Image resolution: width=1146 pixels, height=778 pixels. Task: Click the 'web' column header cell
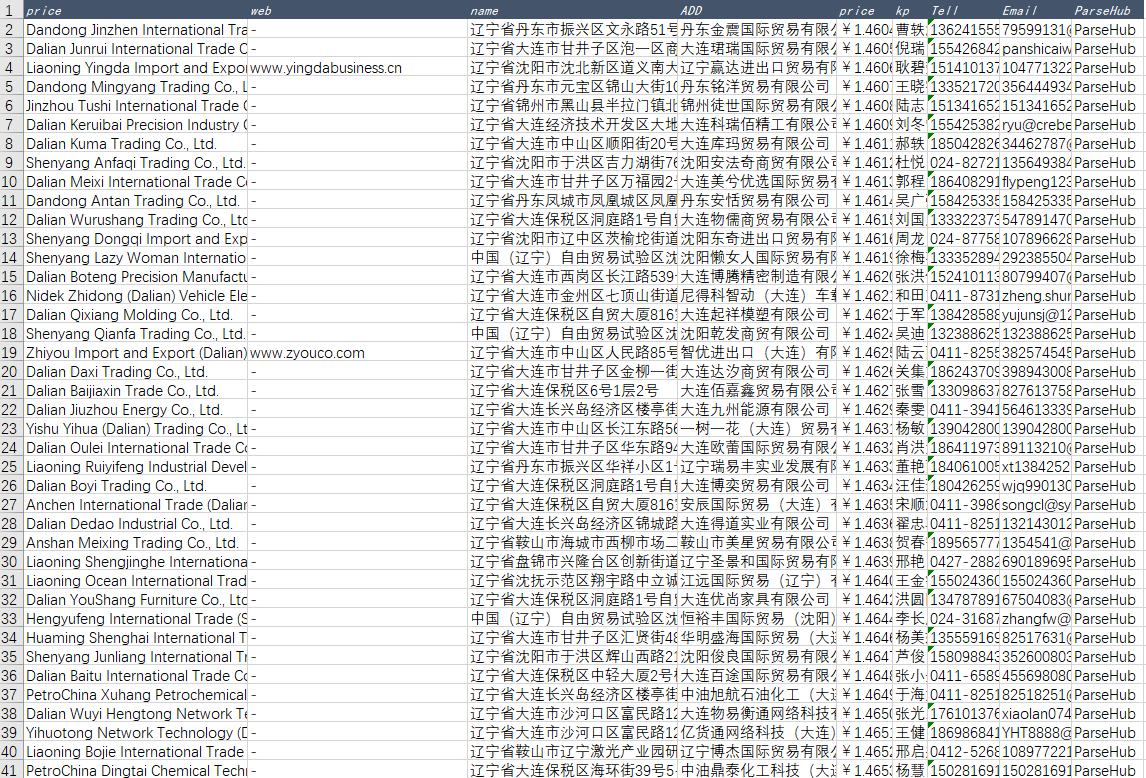tap(358, 10)
